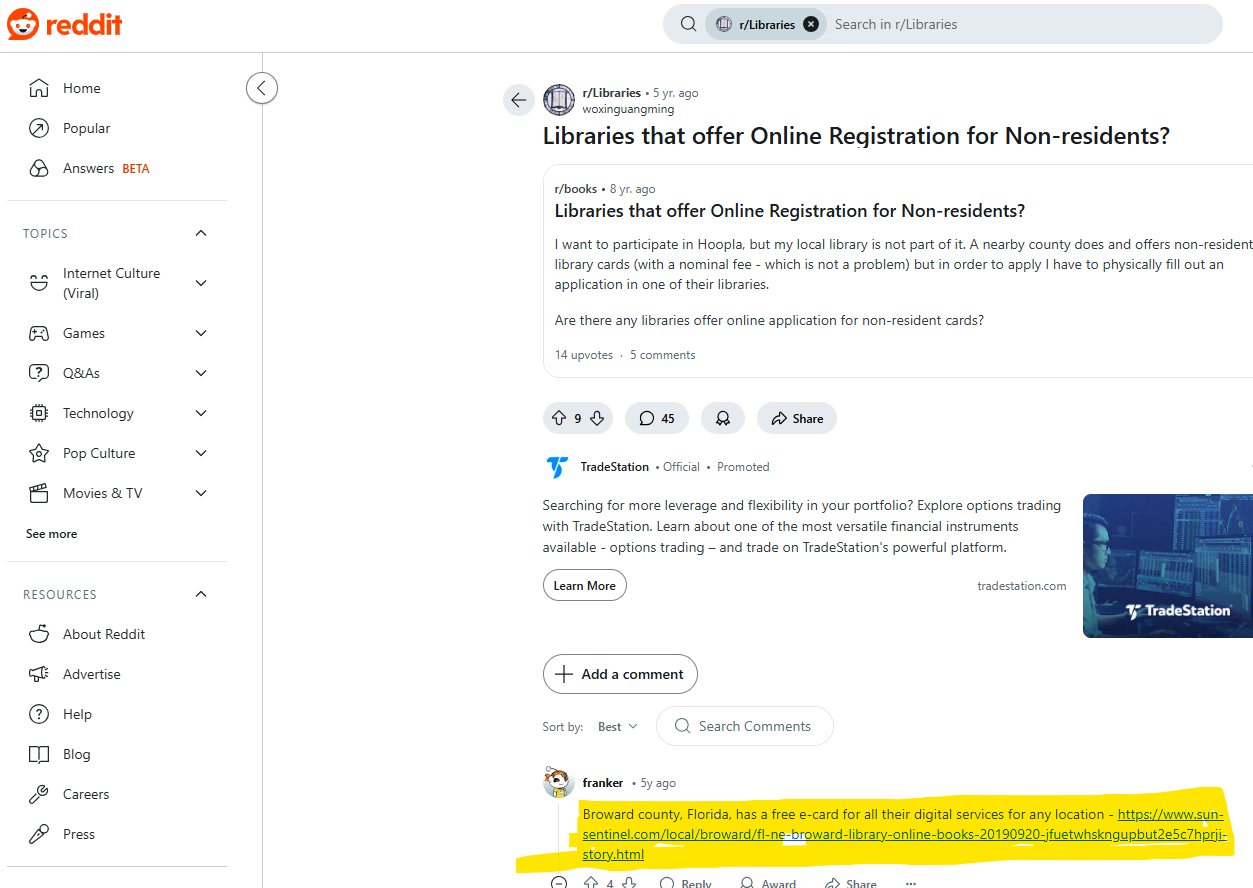Viewport: 1253px width, 888px height.
Task: Expand the Technology topic
Action: click(201, 413)
